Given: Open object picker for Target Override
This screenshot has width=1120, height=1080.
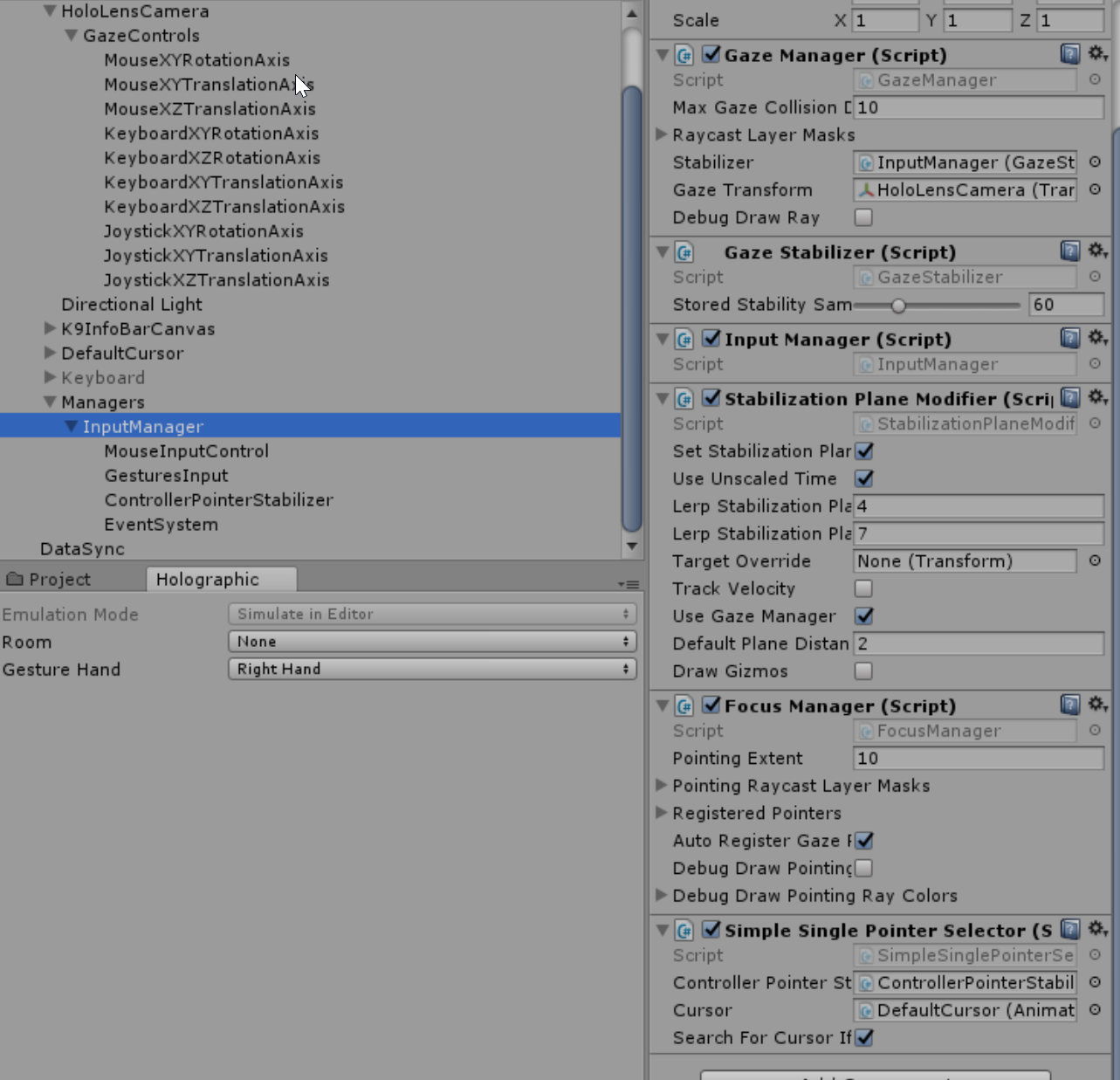Looking at the screenshot, I should 1095,561.
